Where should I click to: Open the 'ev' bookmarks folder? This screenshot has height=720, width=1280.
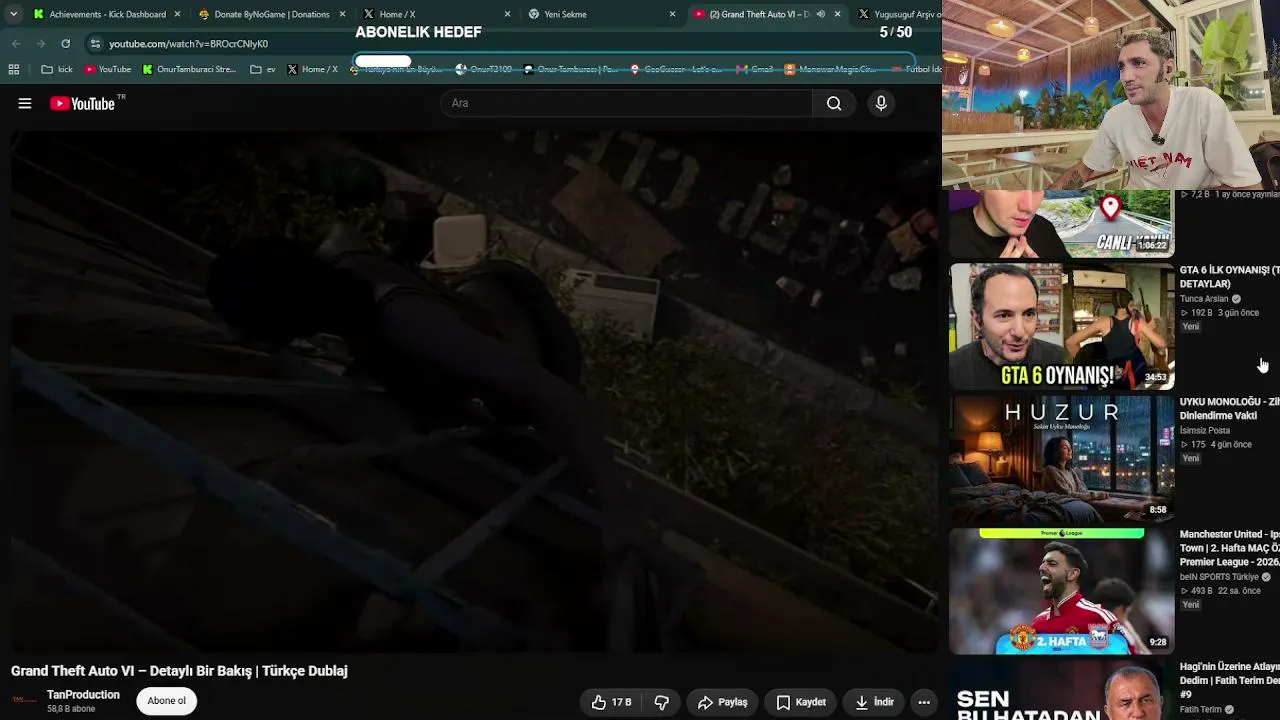tap(263, 69)
